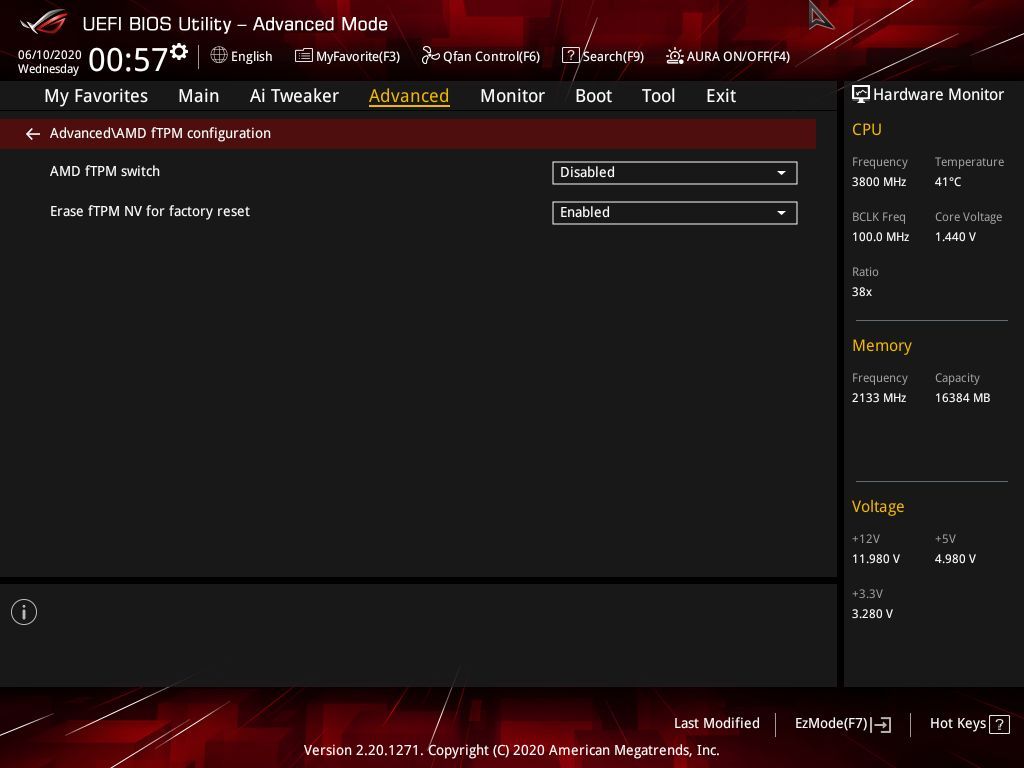Image resolution: width=1024 pixels, height=768 pixels.
Task: Open Erase fTPM NV for factory reset dropdown
Action: point(675,212)
